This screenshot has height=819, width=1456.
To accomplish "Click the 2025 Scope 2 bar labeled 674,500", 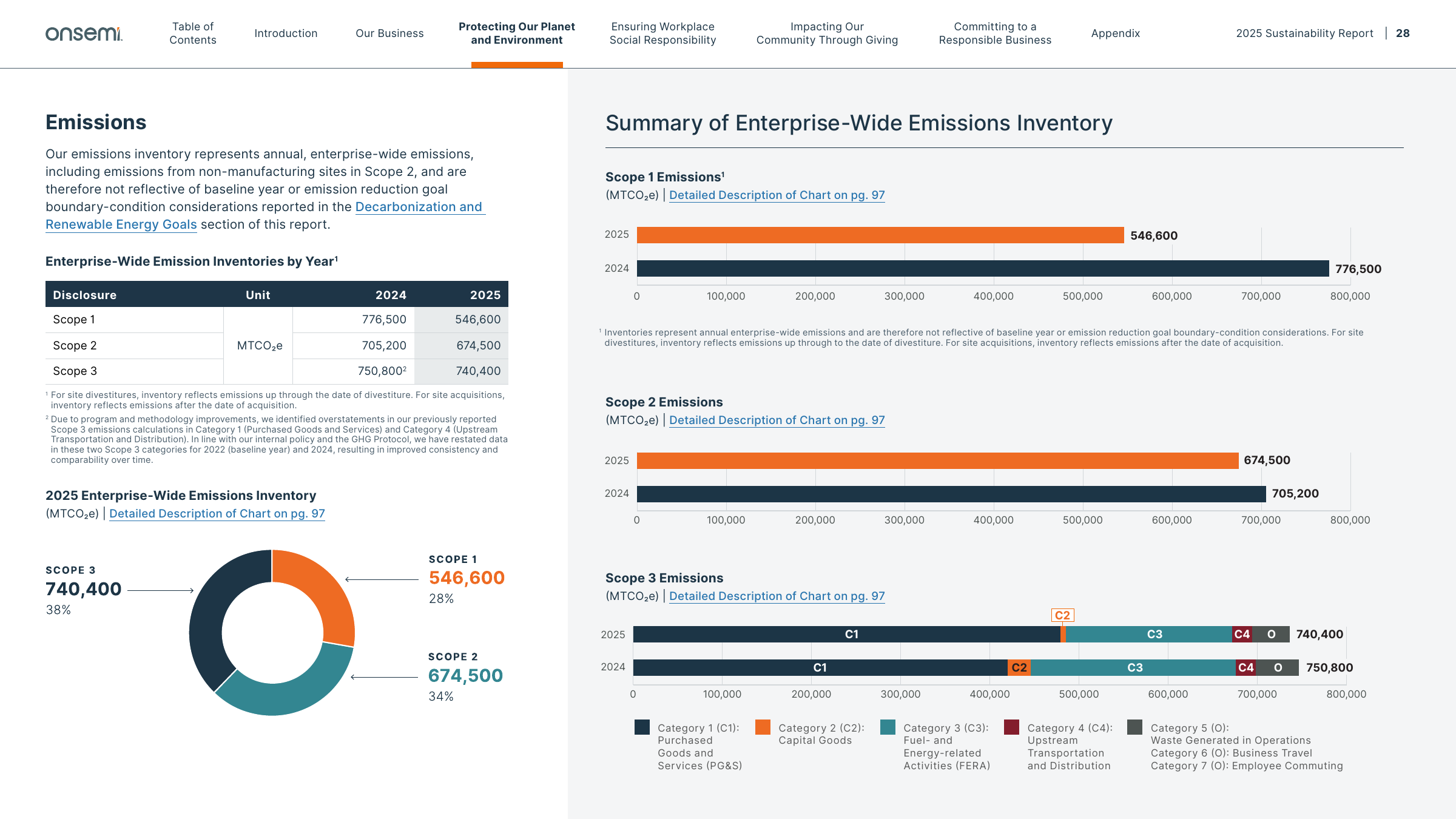I will pyautogui.click(x=937, y=460).
